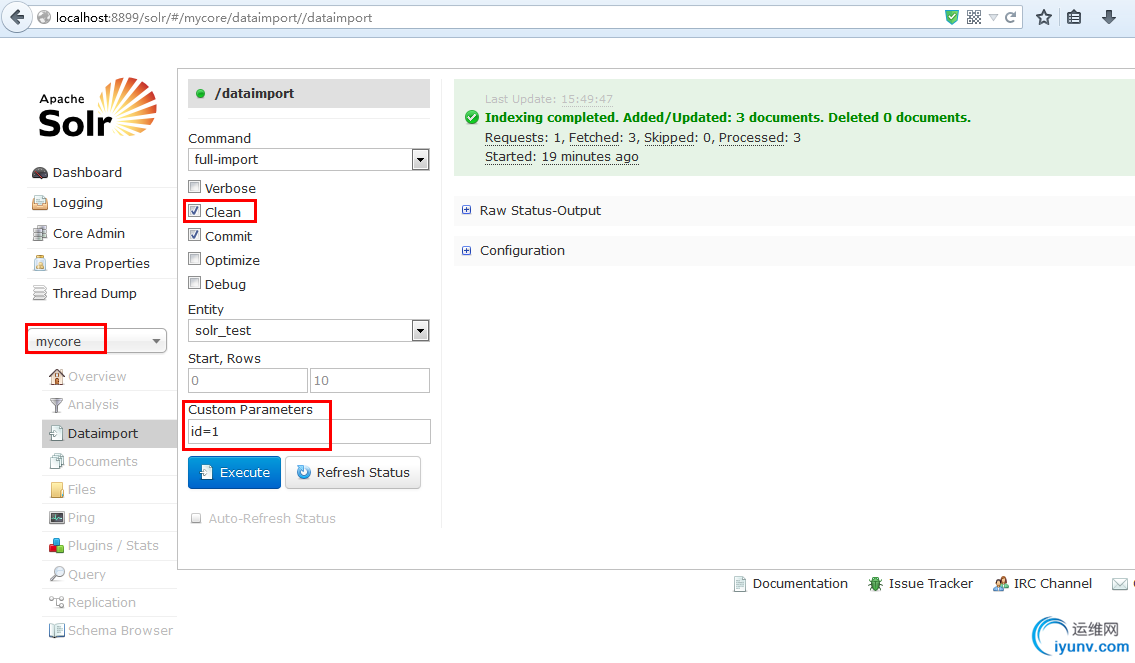1135x663 pixels.
Task: Click the Schema Browser book icon
Action: (x=56, y=630)
